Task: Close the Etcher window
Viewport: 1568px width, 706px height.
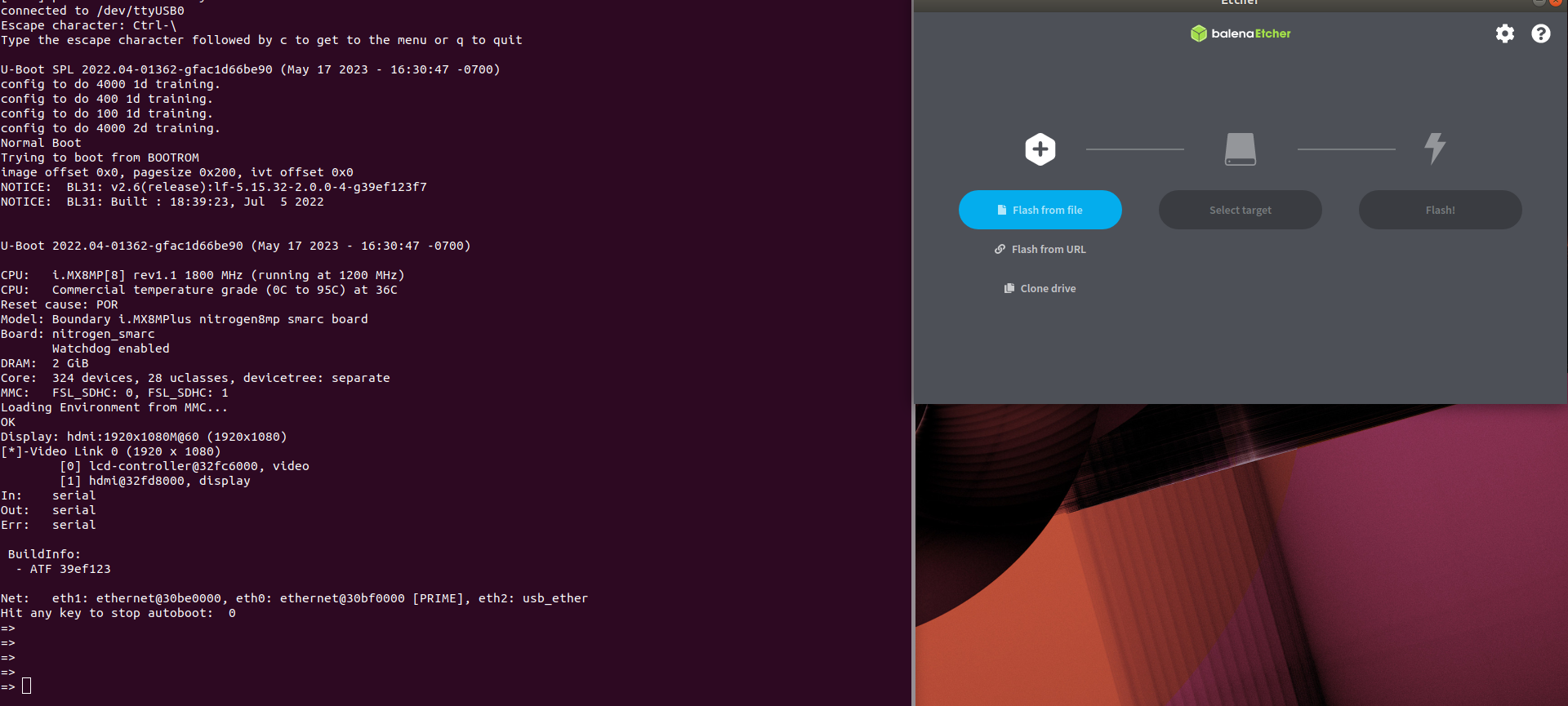Action: pyautogui.click(x=1556, y=2)
